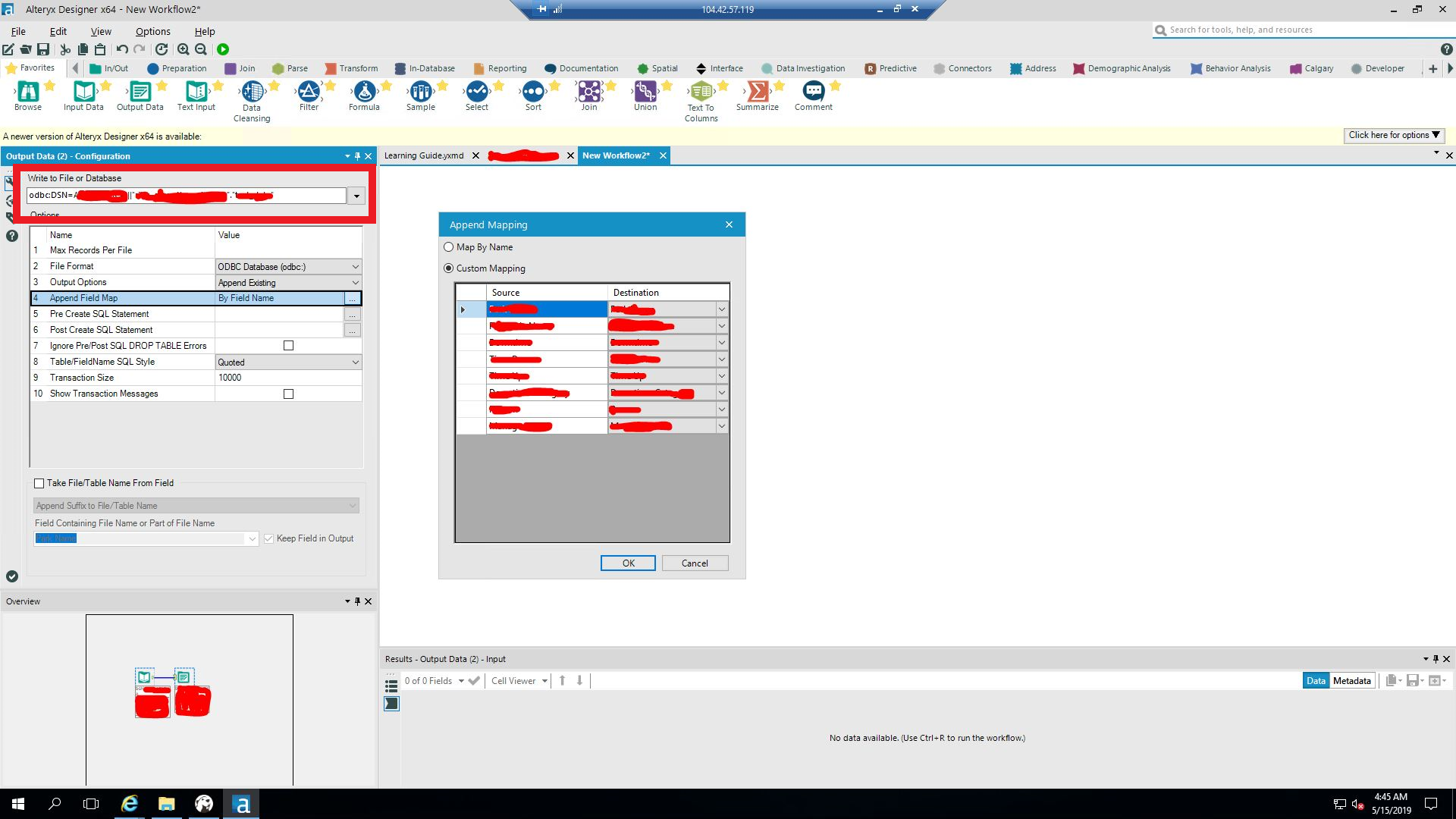Run the workflow with the green play button

point(223,49)
